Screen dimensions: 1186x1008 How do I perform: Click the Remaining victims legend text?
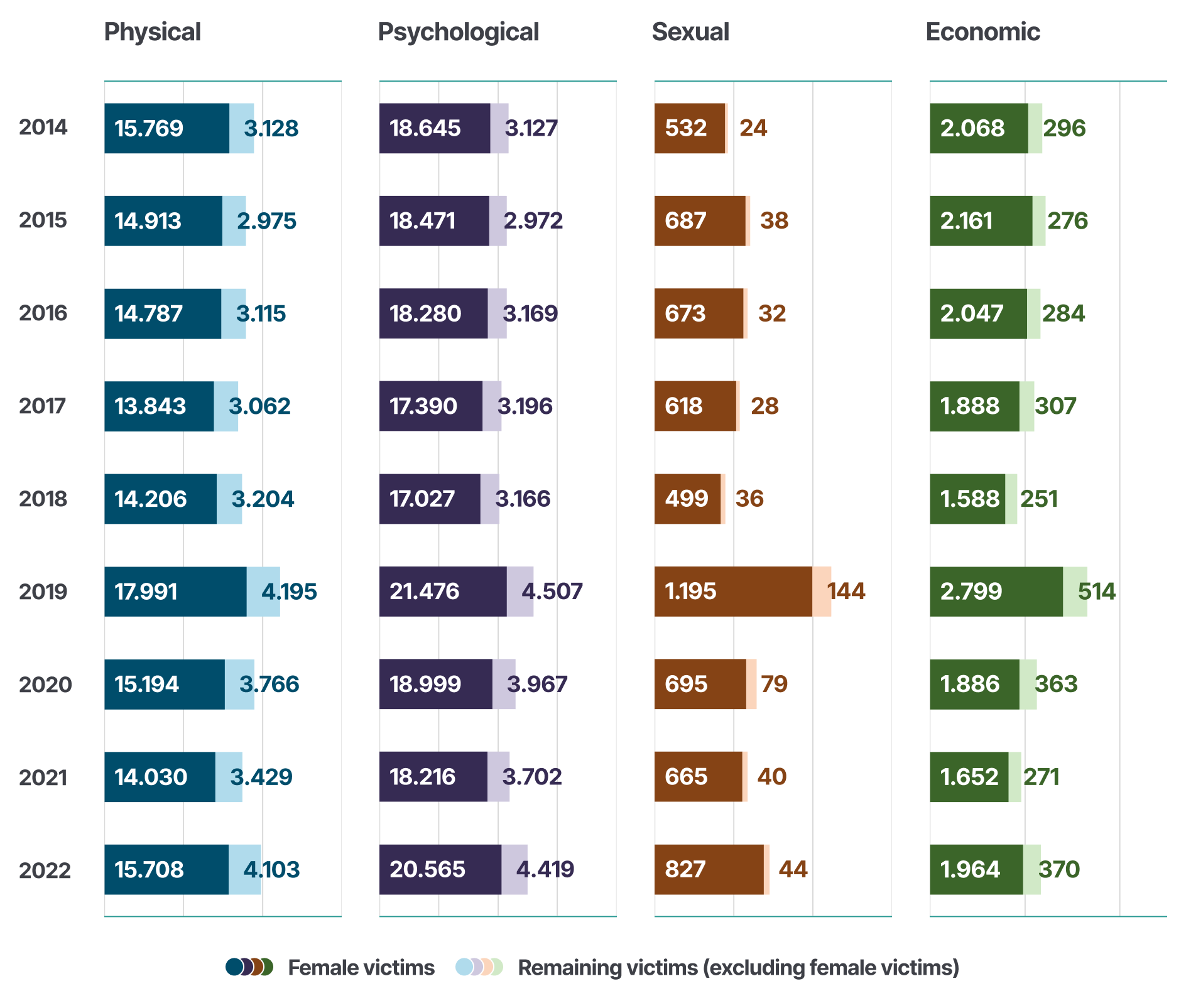[x=738, y=968]
